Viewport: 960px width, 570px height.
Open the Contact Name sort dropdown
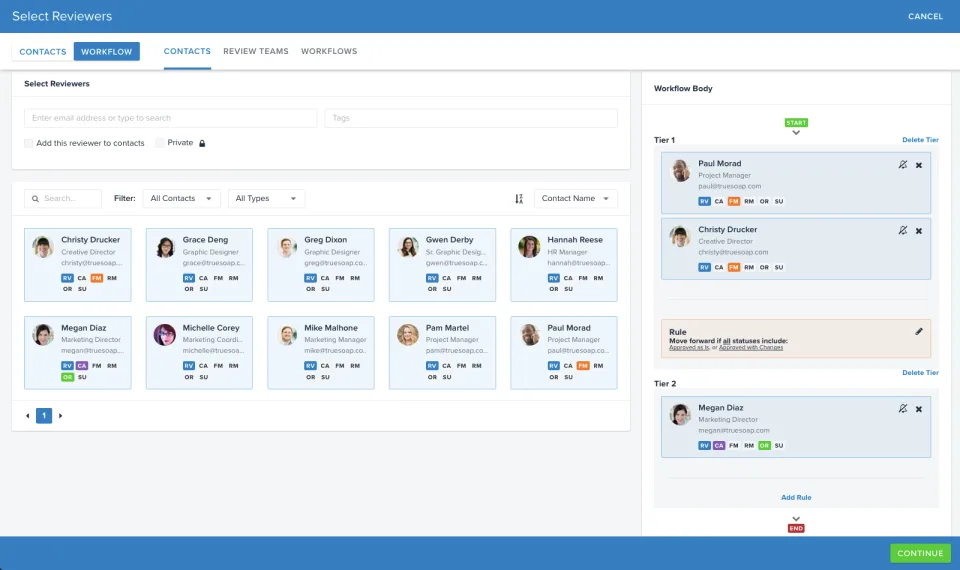(576, 198)
